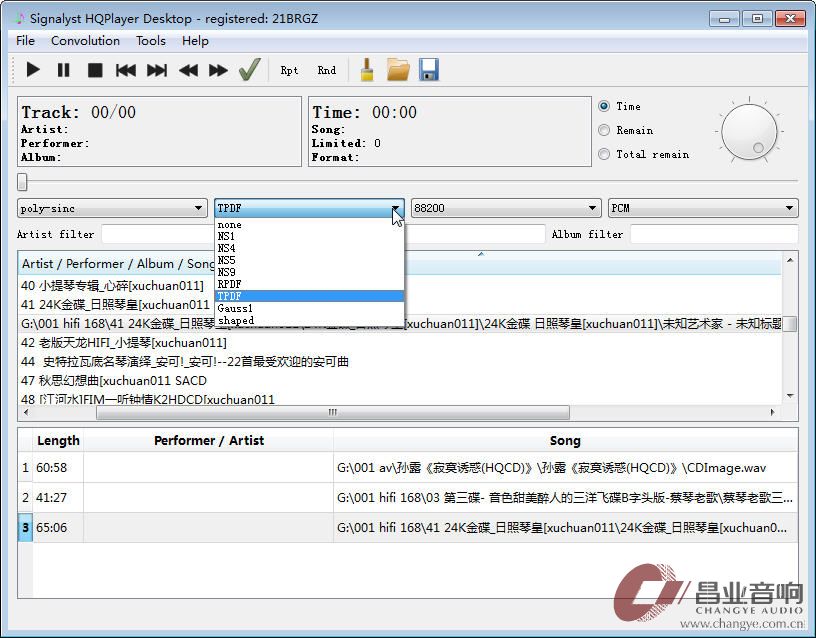
Task: Click the track position slider handle
Action: [x=22, y=182]
